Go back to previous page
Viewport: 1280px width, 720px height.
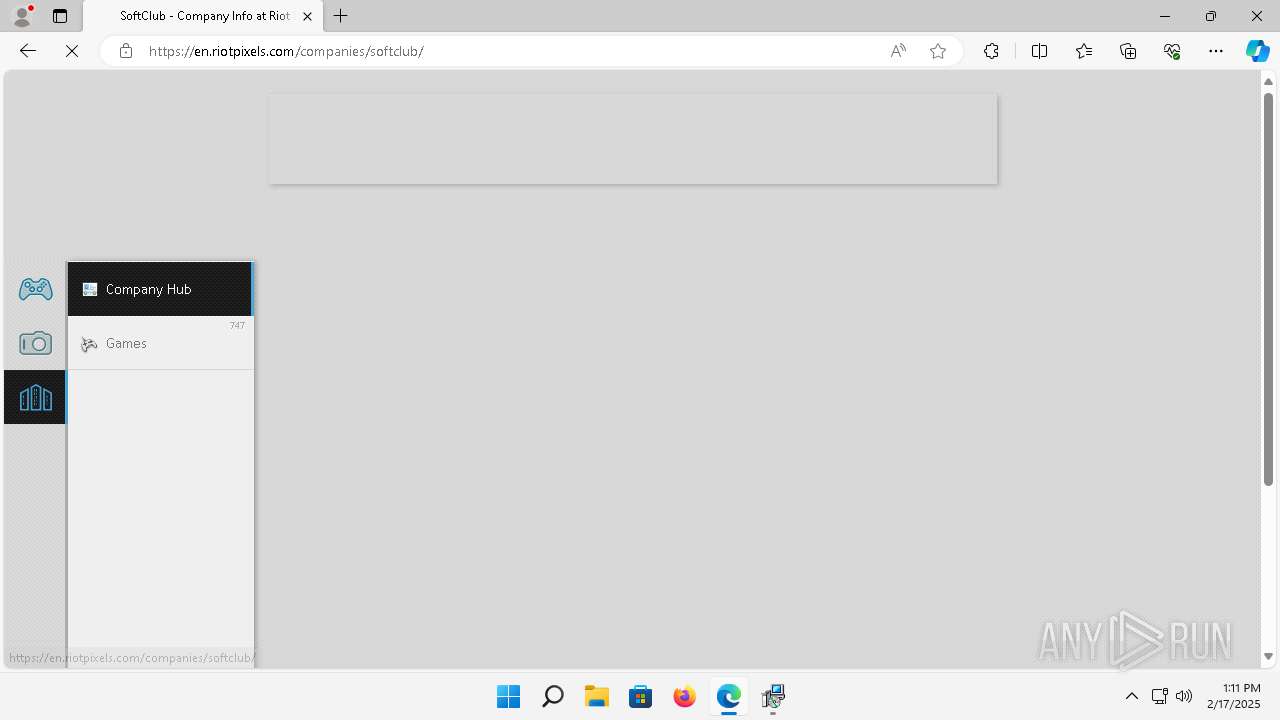click(28, 51)
